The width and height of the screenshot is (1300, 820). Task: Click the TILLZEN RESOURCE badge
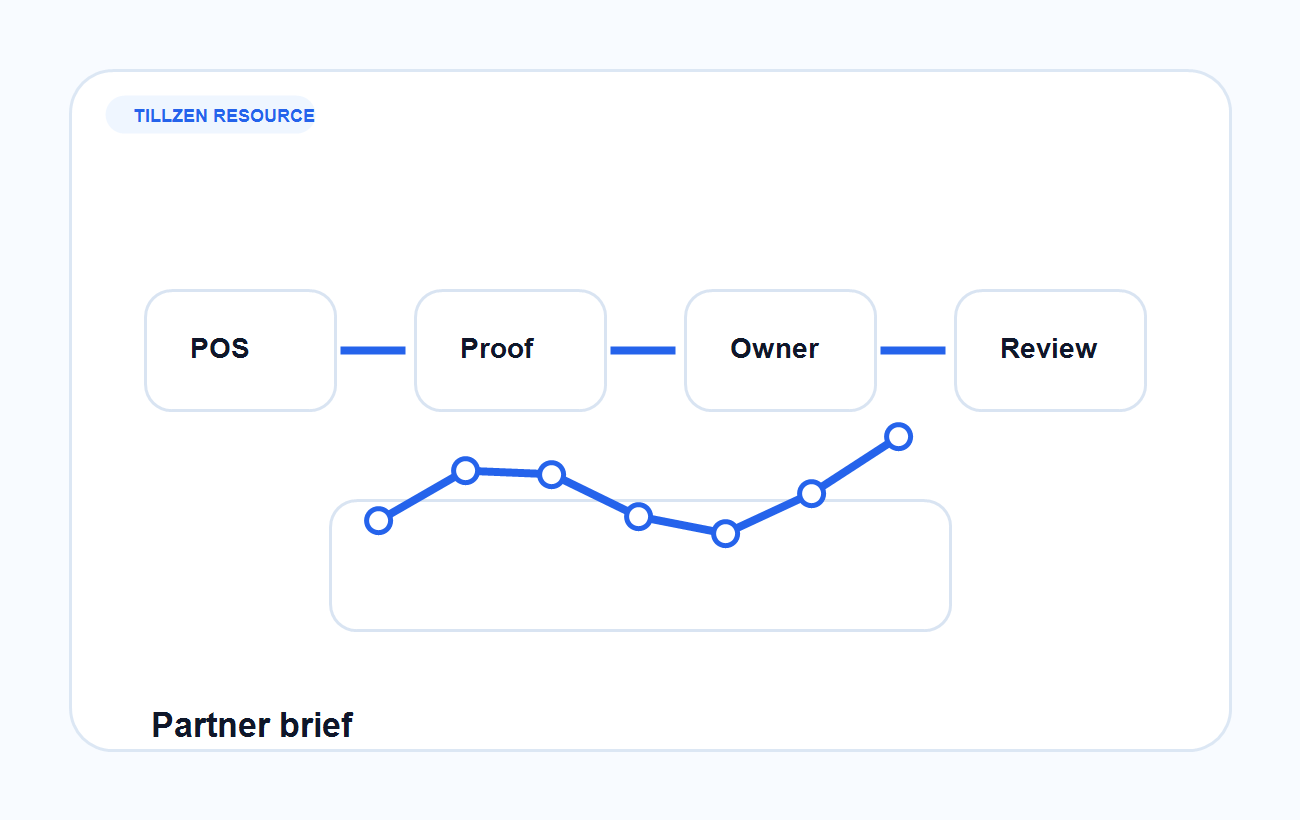(x=211, y=116)
